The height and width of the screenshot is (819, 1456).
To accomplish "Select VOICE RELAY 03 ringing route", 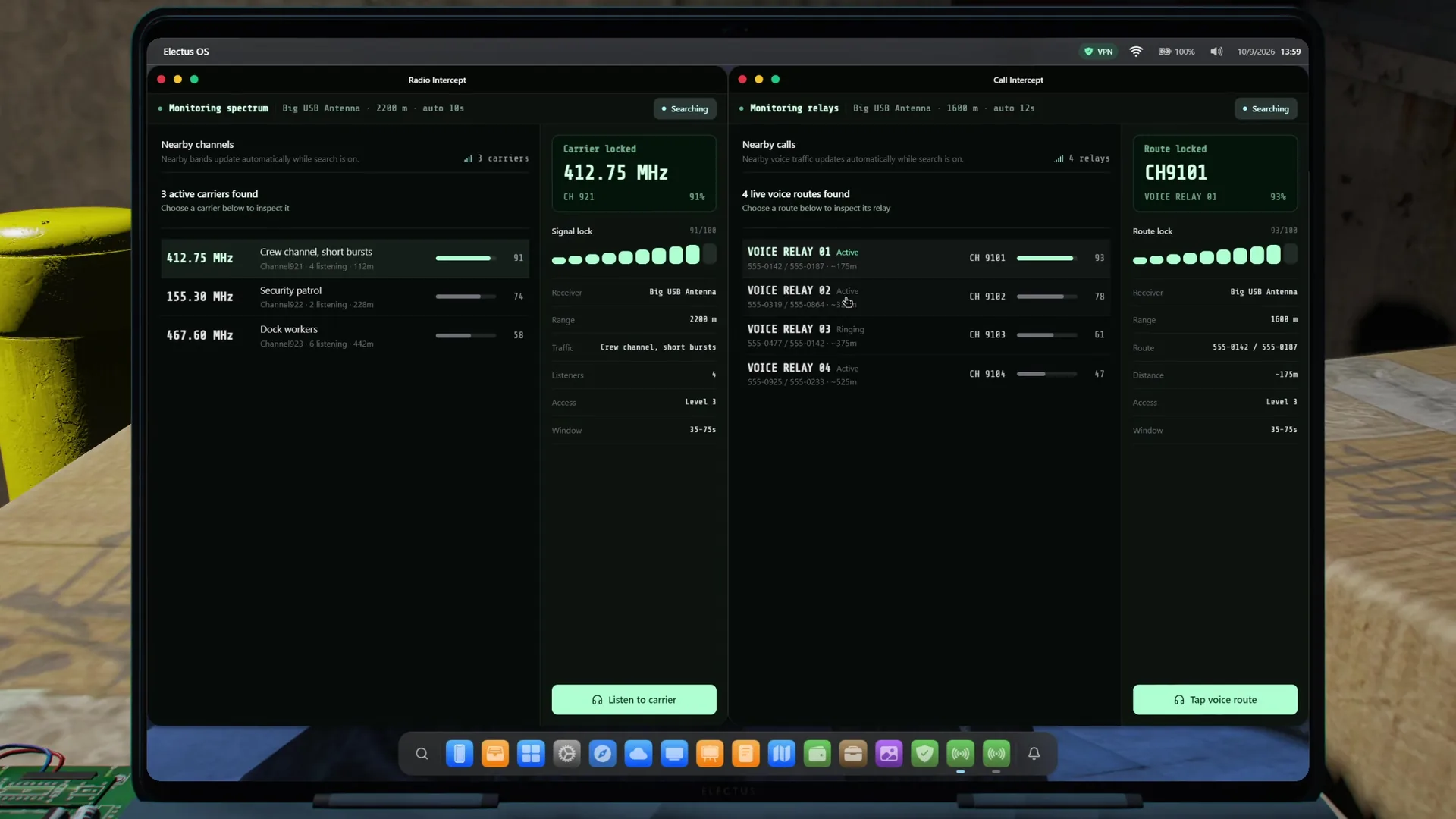I will pos(926,335).
